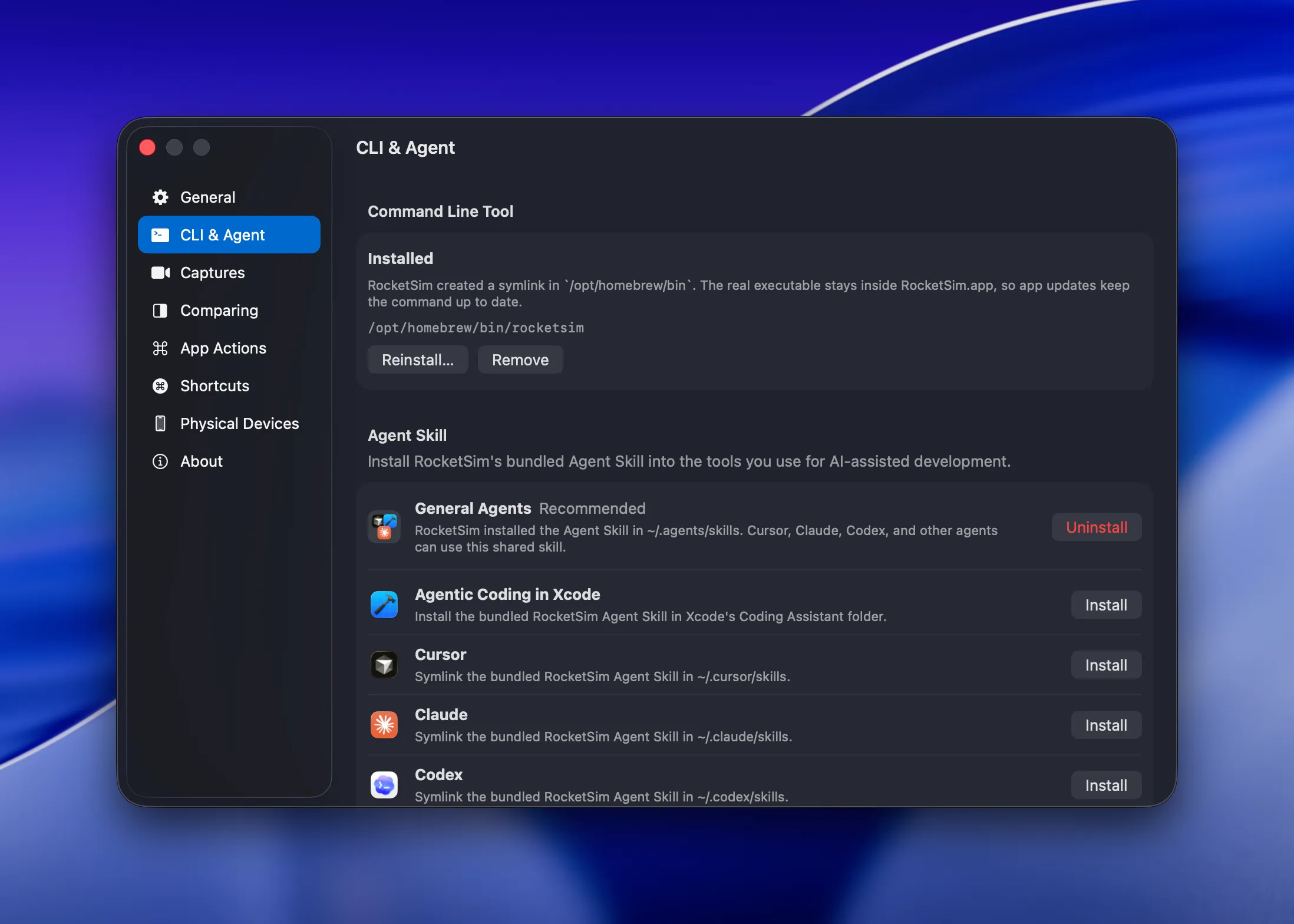Click the 'Codex' row title
This screenshot has height=924, width=1294.
click(x=438, y=774)
